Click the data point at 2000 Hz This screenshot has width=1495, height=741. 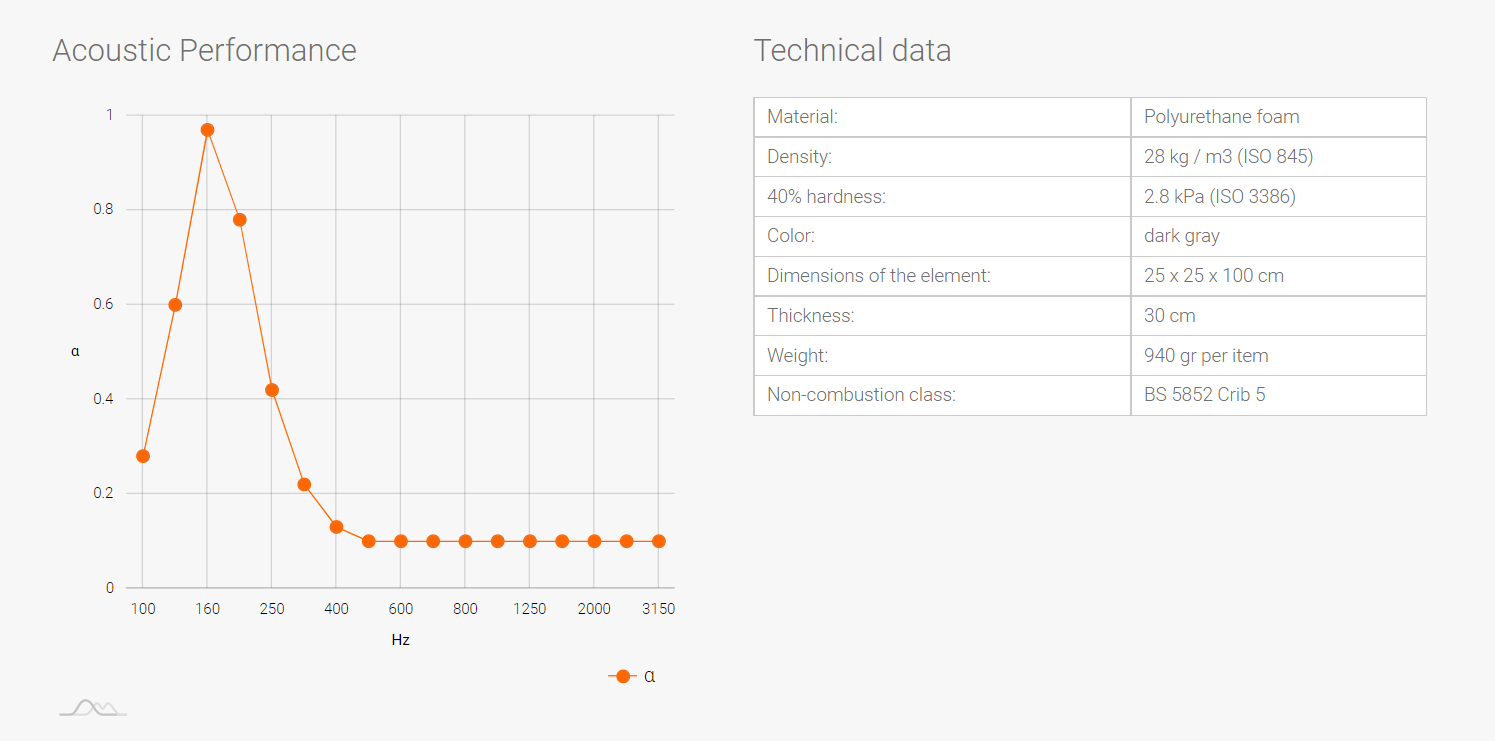(x=594, y=541)
